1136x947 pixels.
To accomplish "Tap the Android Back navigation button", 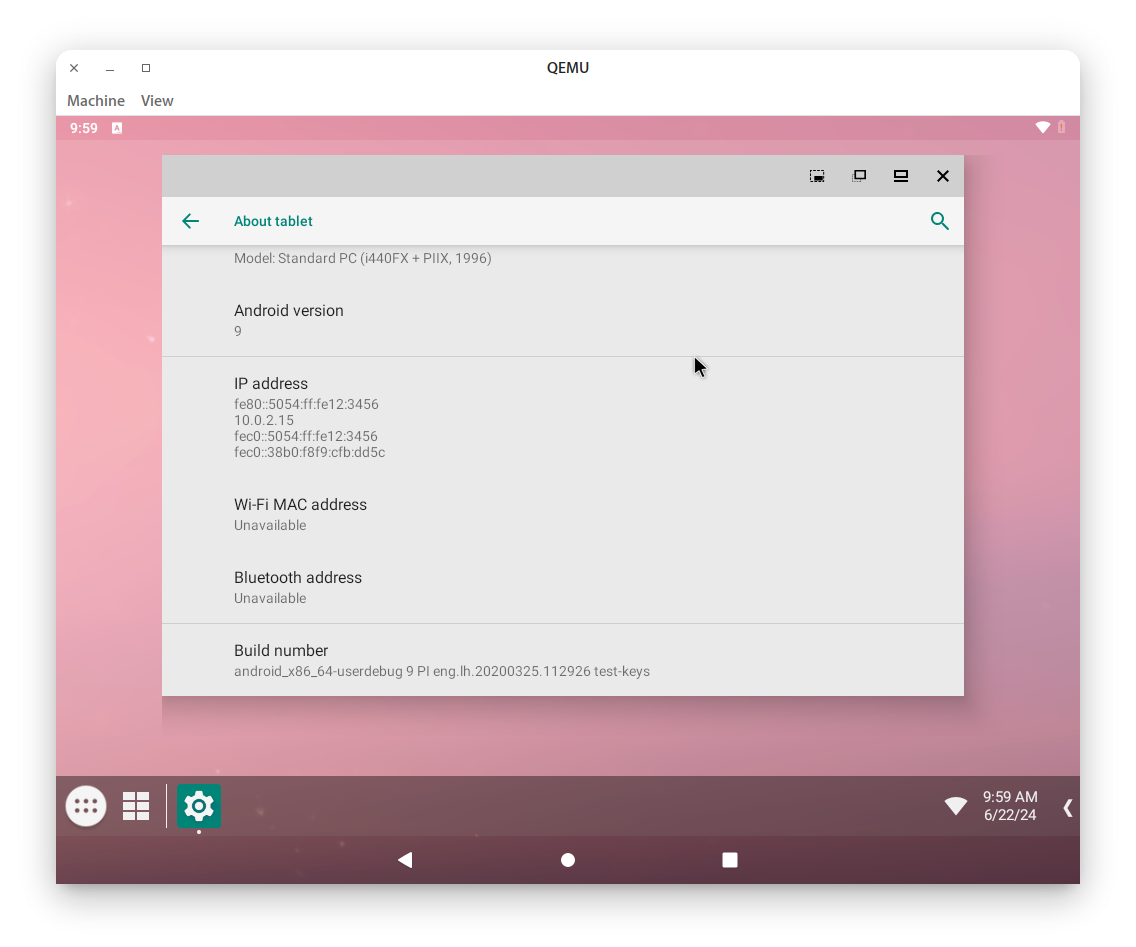I will [405, 860].
